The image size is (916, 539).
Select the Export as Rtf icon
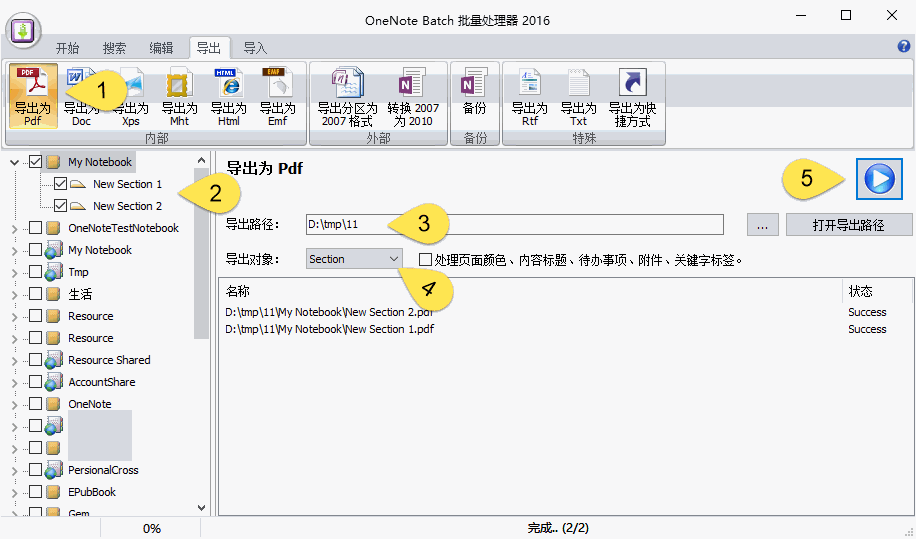[529, 96]
